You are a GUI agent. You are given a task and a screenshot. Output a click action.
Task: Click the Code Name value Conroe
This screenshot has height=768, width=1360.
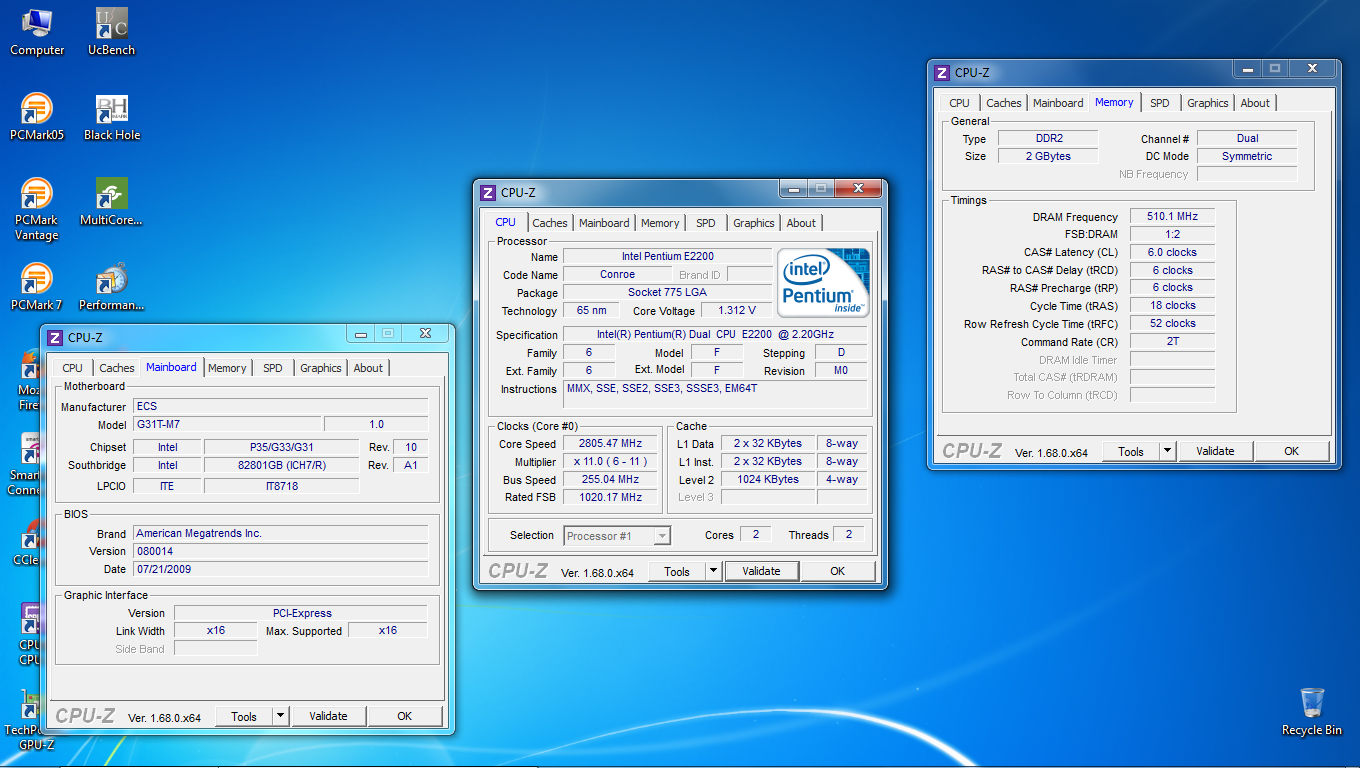coord(617,275)
